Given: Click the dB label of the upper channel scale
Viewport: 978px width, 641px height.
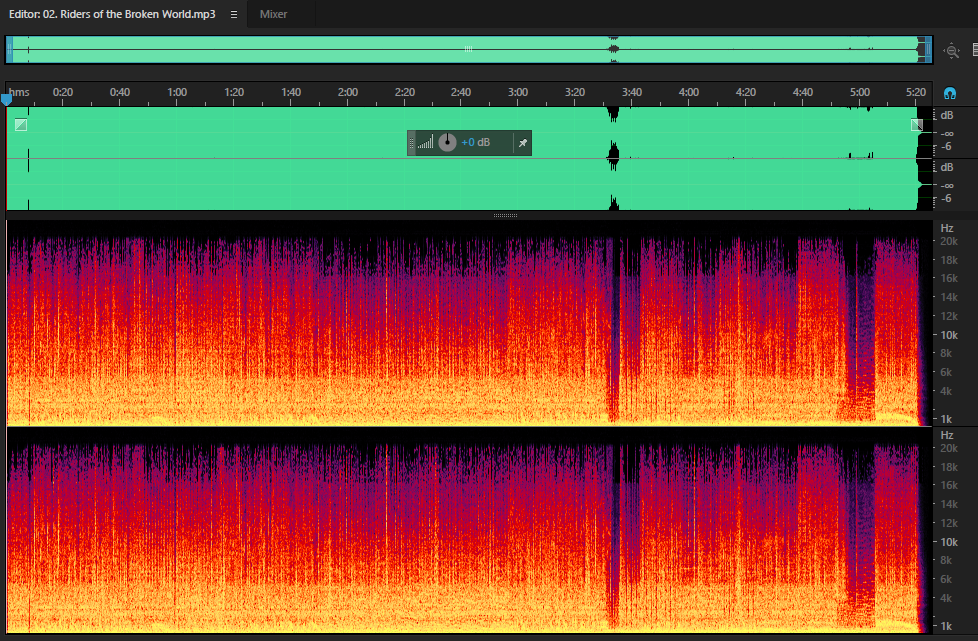Looking at the screenshot, I should pyautogui.click(x=947, y=115).
